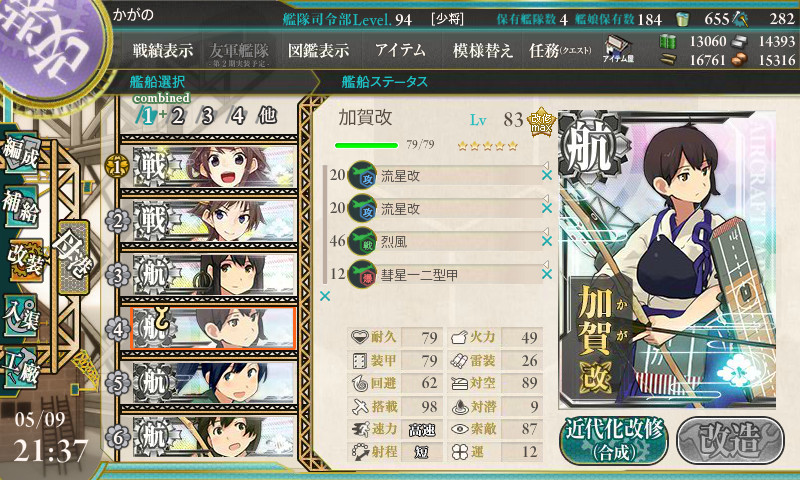This screenshot has width=800, height=480.
Task: Switch to fleet tab 2
Action: (178, 116)
